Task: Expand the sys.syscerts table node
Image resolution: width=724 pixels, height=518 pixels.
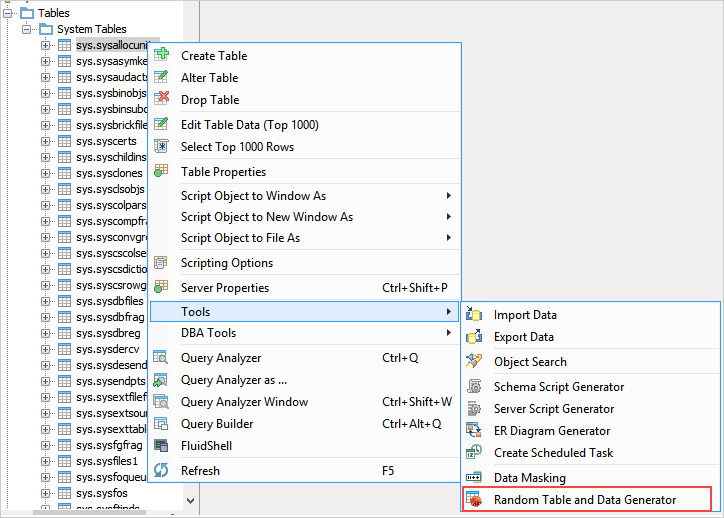Action: coord(46,141)
